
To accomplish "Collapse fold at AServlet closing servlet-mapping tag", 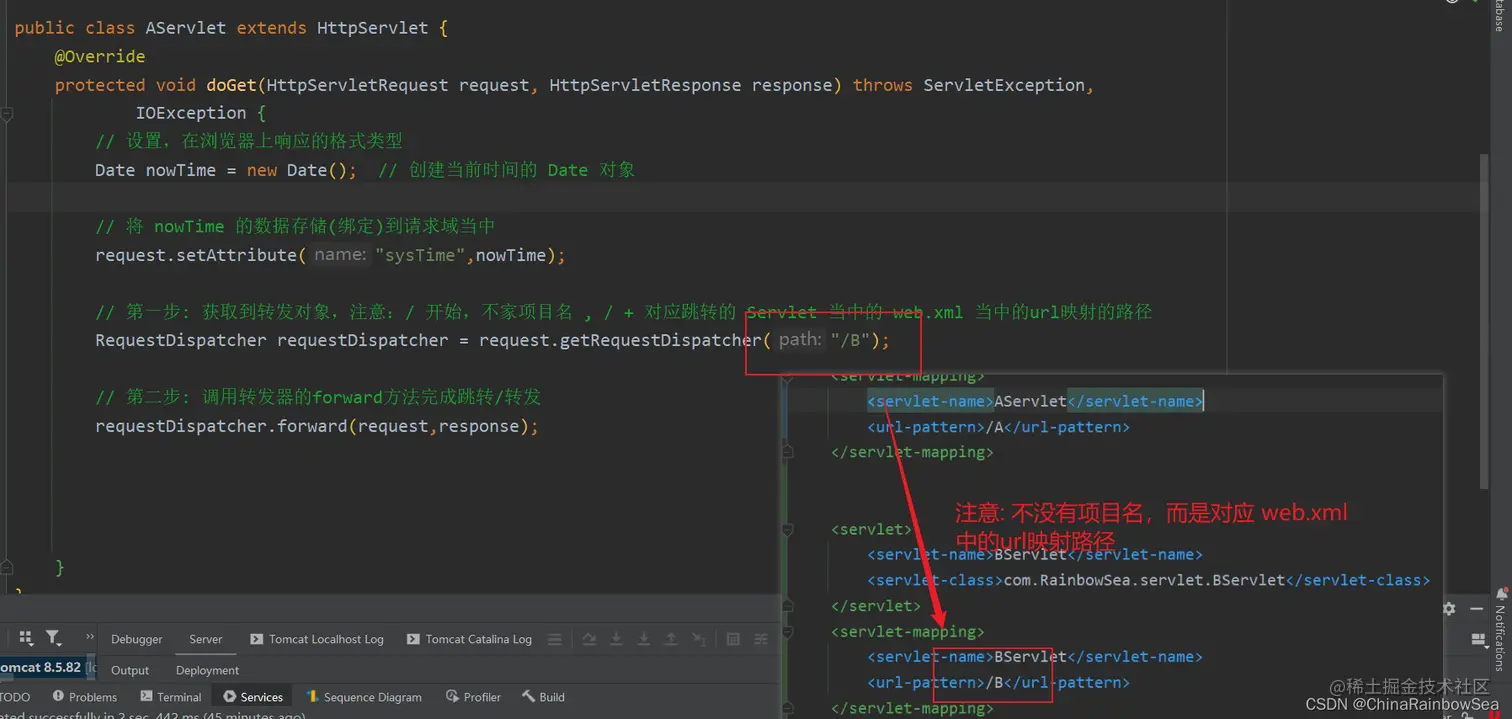I will tap(788, 452).
